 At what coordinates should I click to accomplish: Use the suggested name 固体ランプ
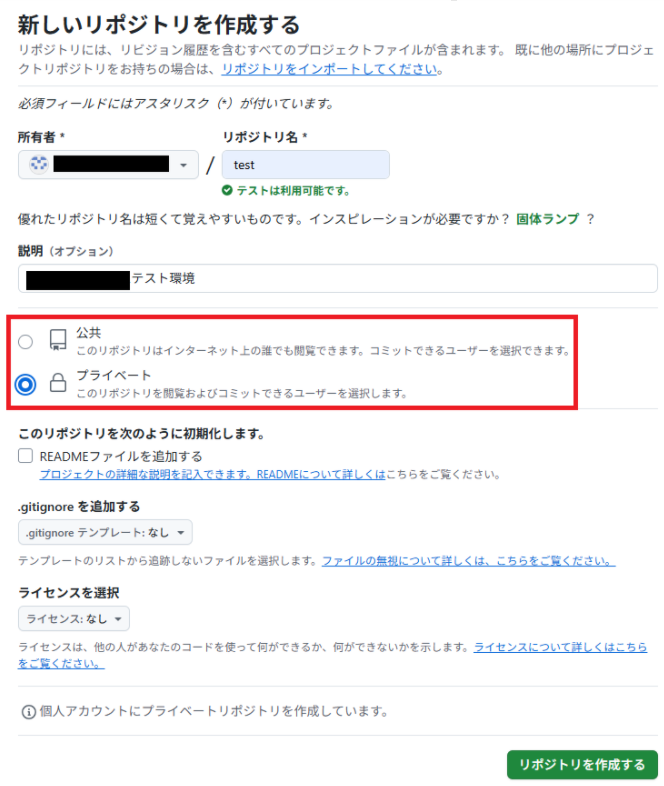[547, 219]
